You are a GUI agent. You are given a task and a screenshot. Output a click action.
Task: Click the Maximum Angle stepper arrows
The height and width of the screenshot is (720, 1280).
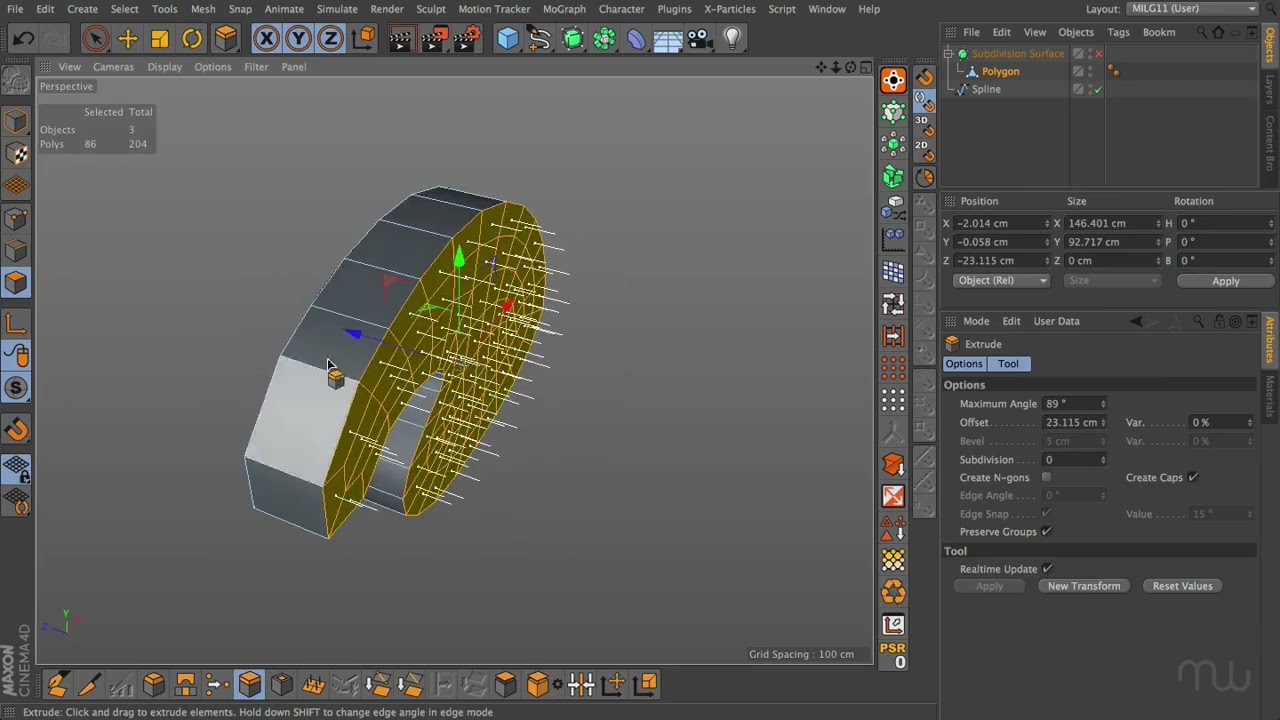[x=1103, y=404]
